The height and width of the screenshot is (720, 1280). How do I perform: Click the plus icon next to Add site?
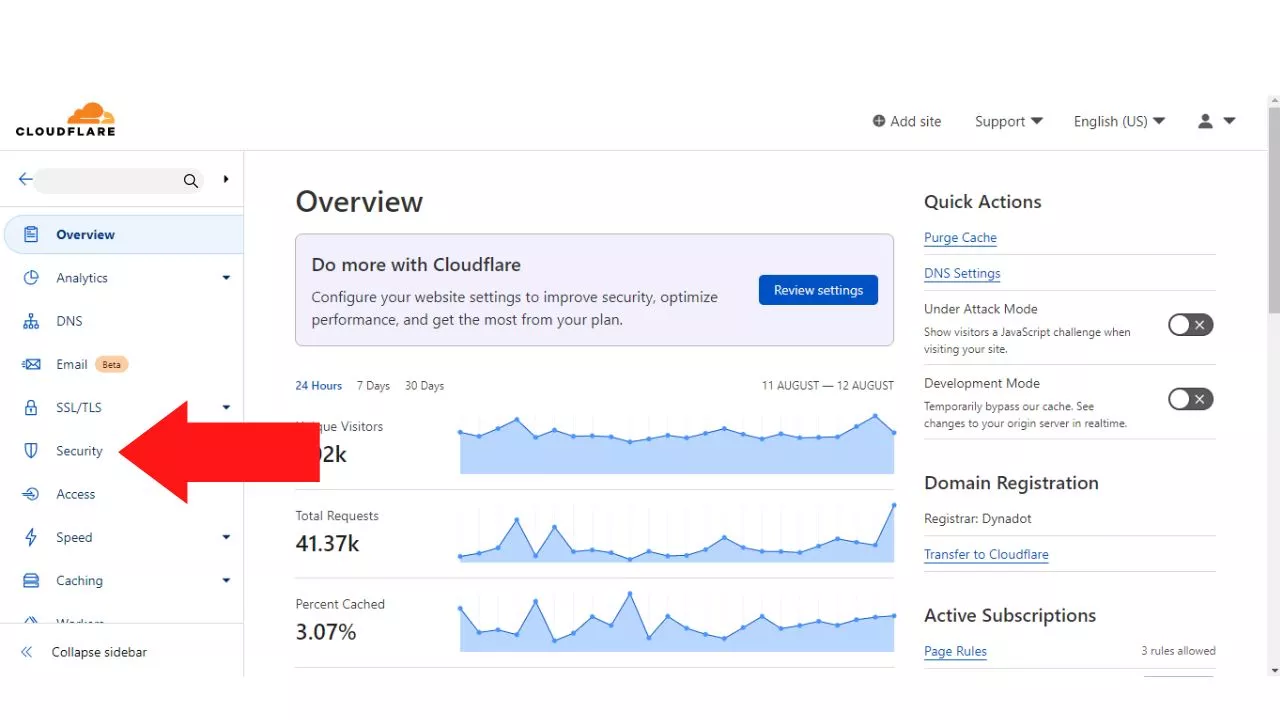879,121
